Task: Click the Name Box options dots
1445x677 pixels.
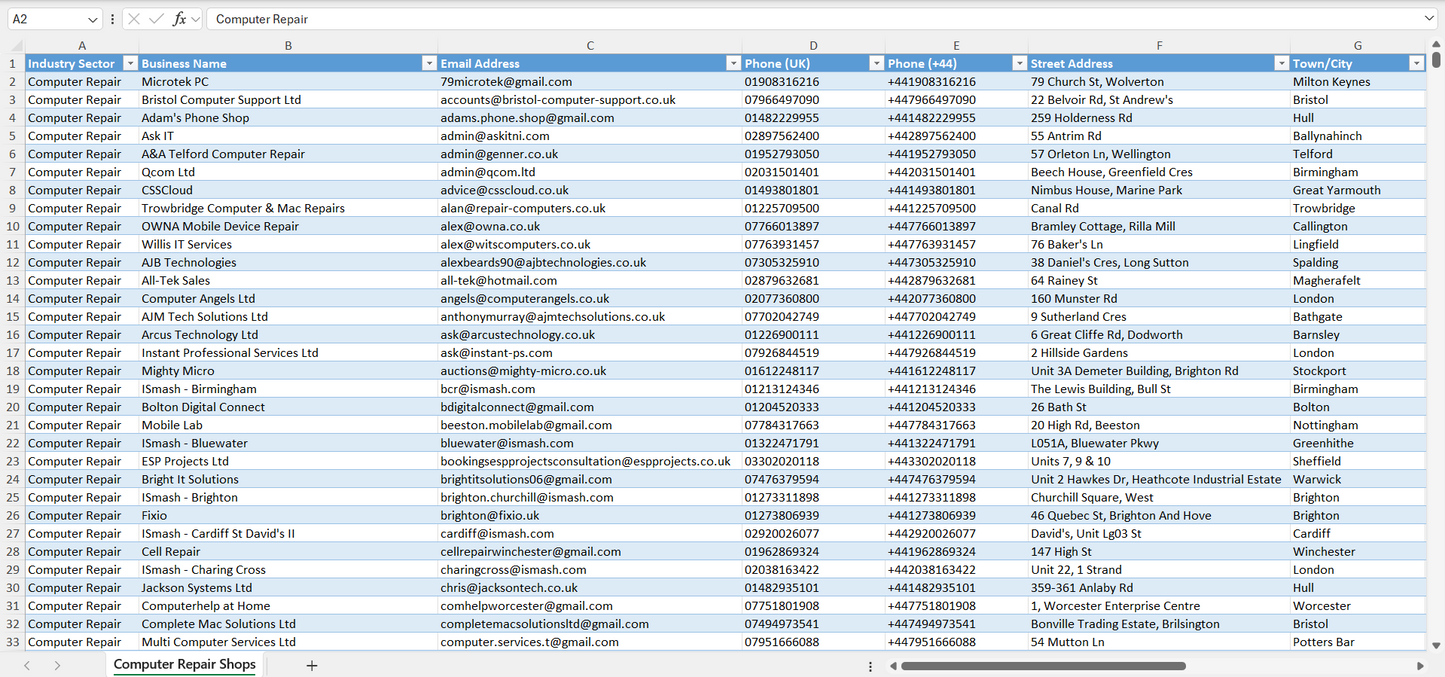Action: [x=112, y=19]
